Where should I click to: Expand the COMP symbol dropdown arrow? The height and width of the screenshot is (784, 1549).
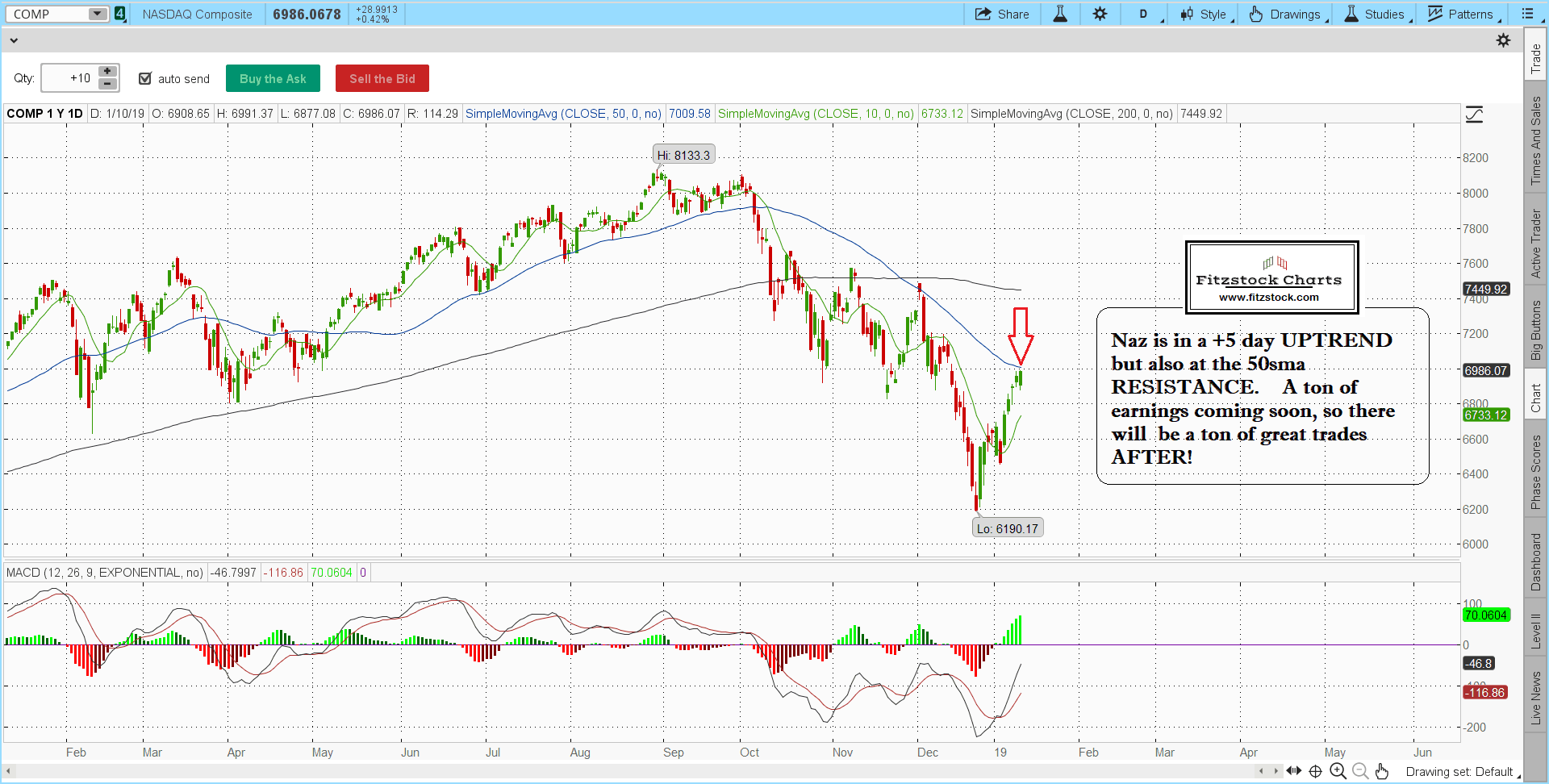point(97,14)
